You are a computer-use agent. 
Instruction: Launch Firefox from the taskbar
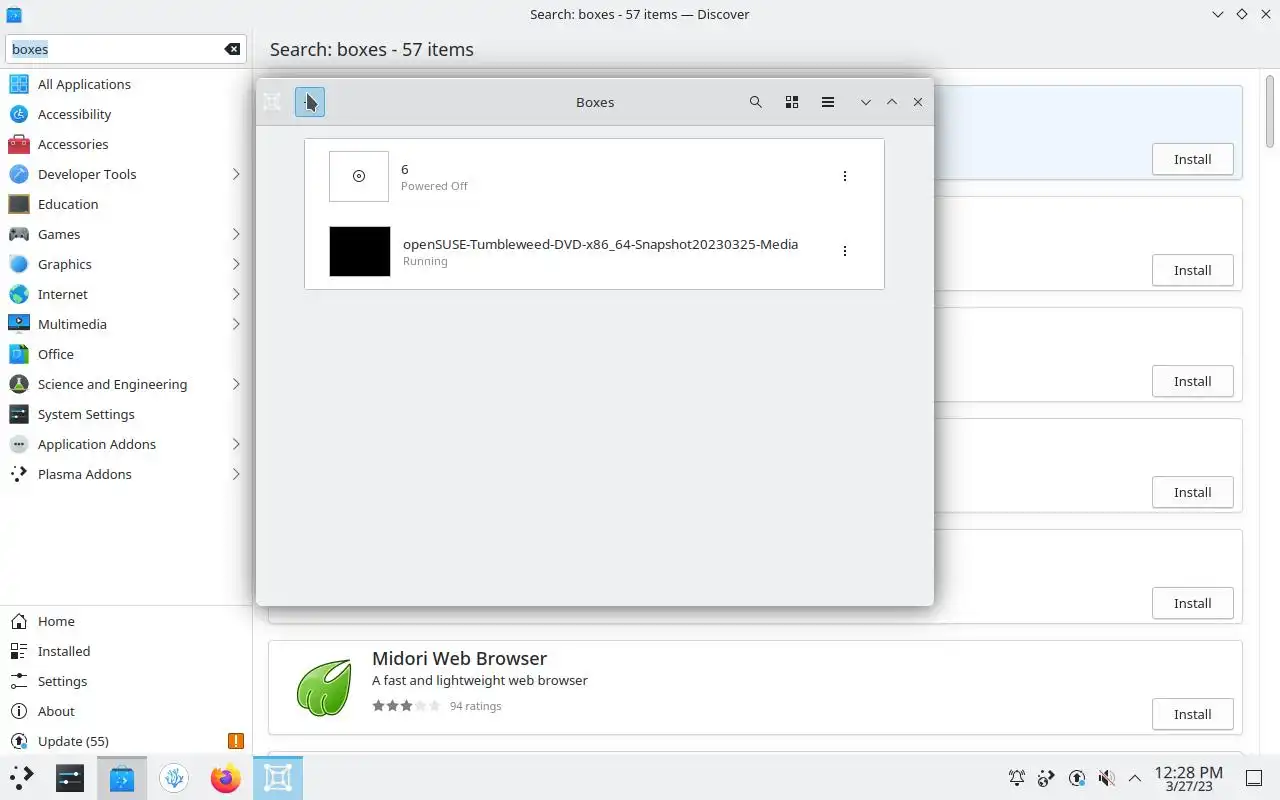tap(226, 777)
